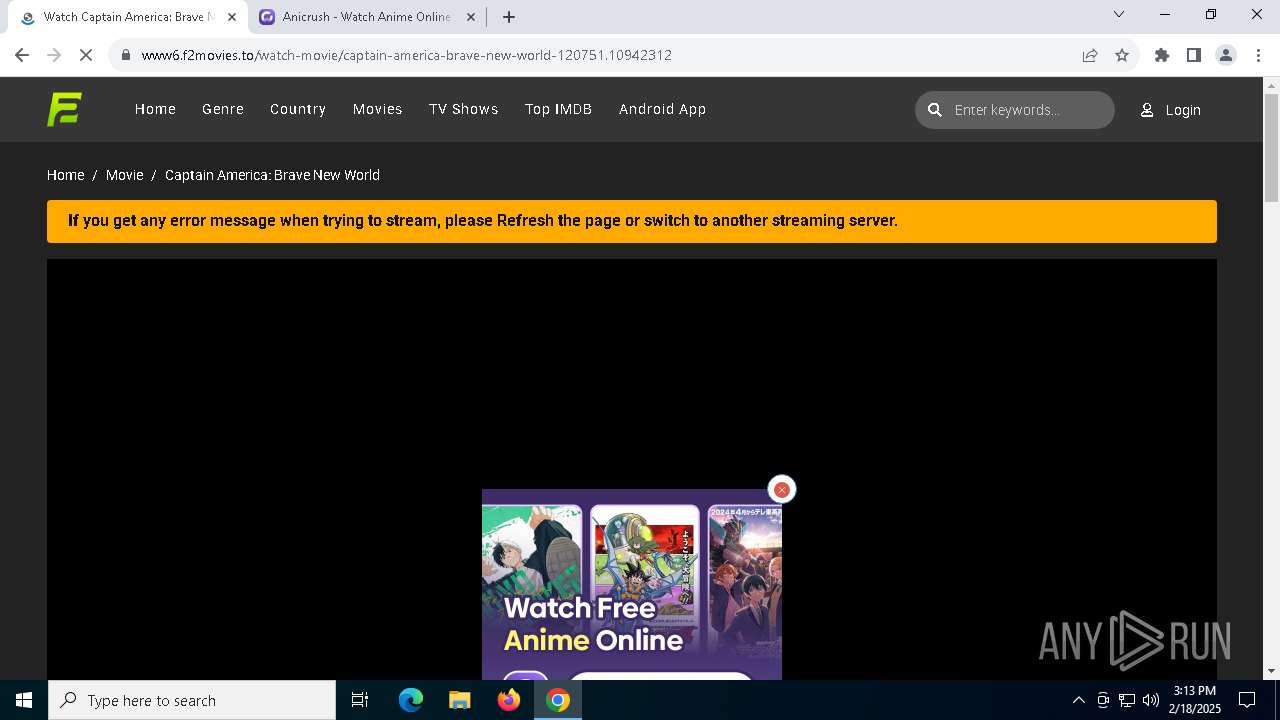Go to the Movies section
Screen dimensions: 1280x720
[378, 109]
